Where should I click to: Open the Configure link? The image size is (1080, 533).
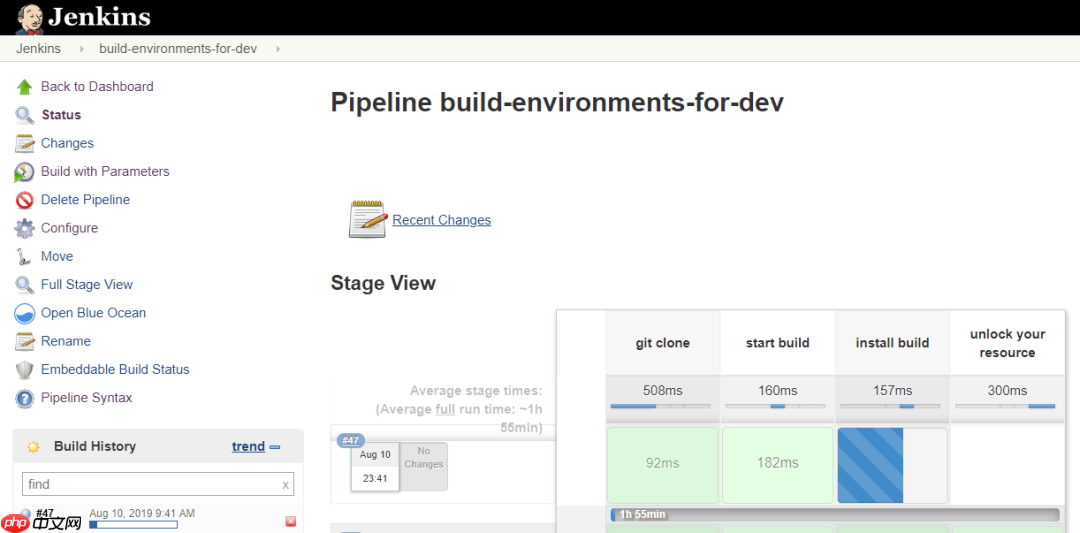tap(70, 228)
